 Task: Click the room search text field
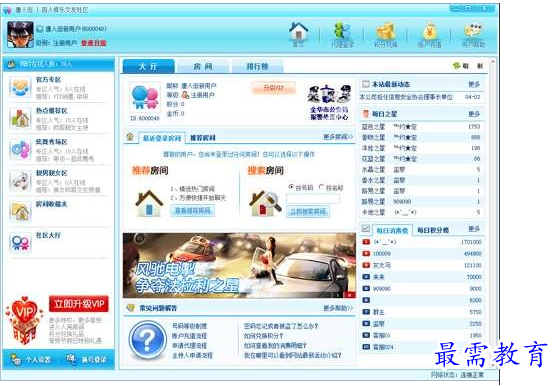tap(312, 199)
